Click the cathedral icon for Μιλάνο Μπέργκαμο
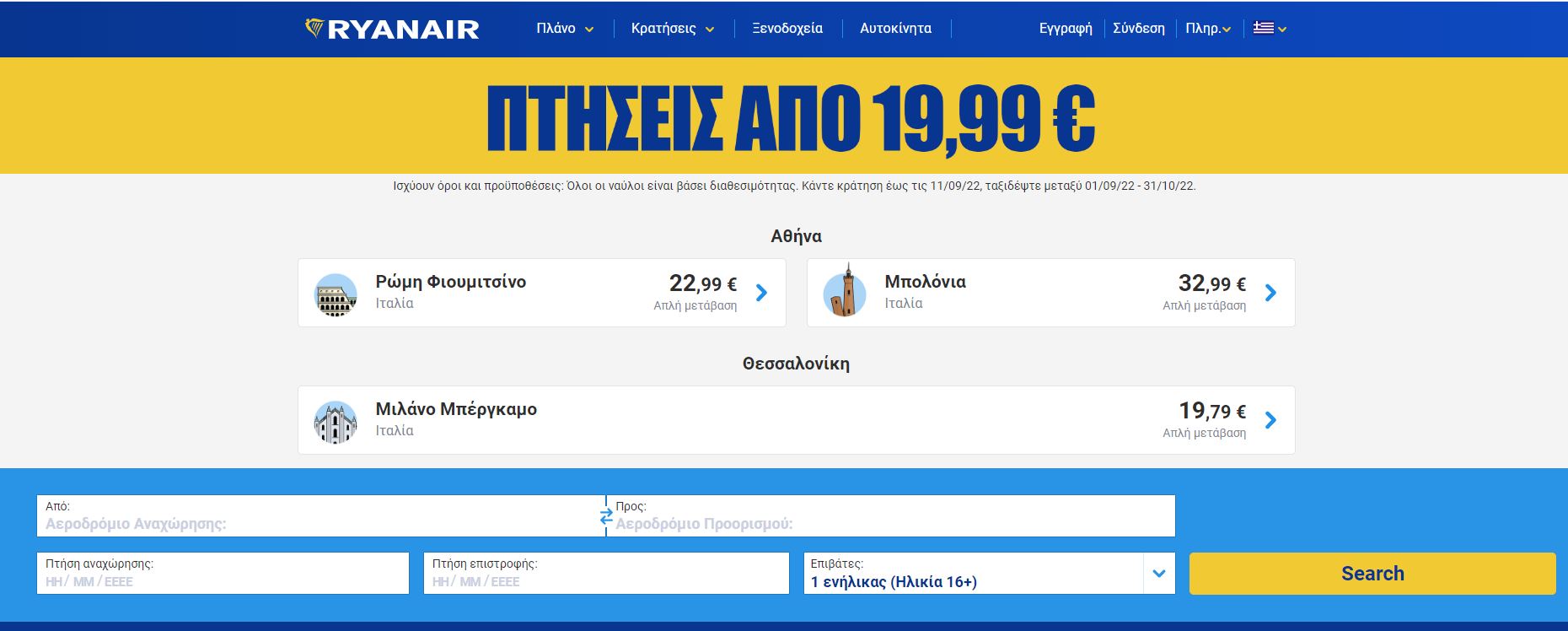Image resolution: width=1568 pixels, height=631 pixels. point(336,422)
